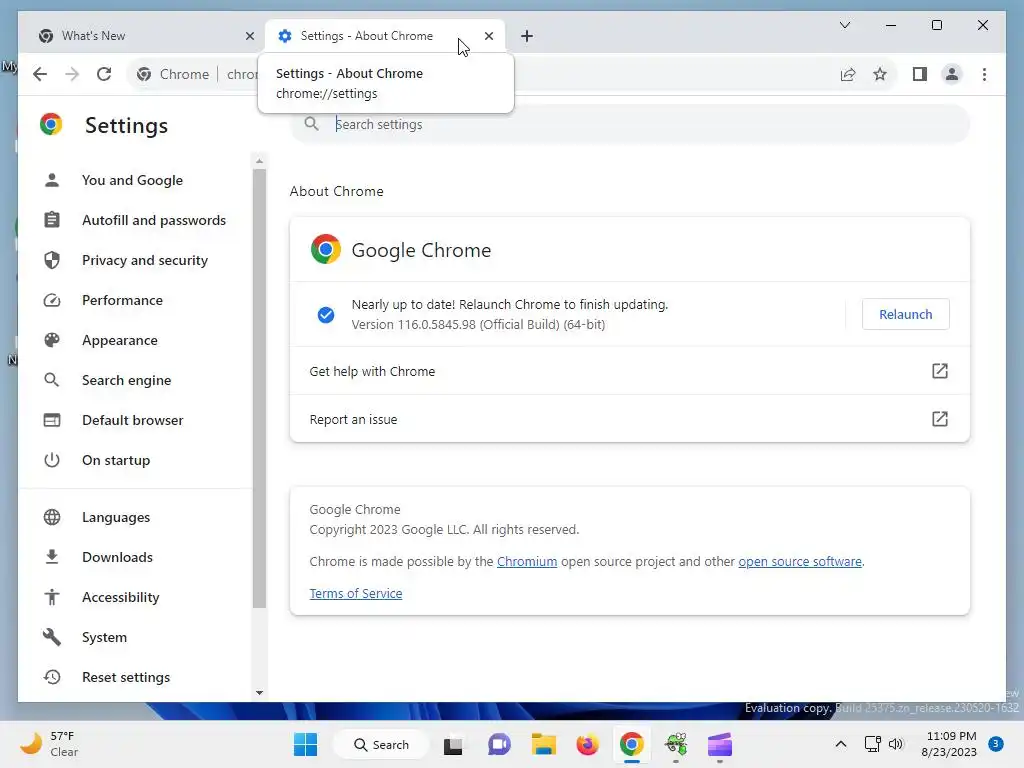Open the side panel
Screen dimensions: 1024x768
[920, 74]
